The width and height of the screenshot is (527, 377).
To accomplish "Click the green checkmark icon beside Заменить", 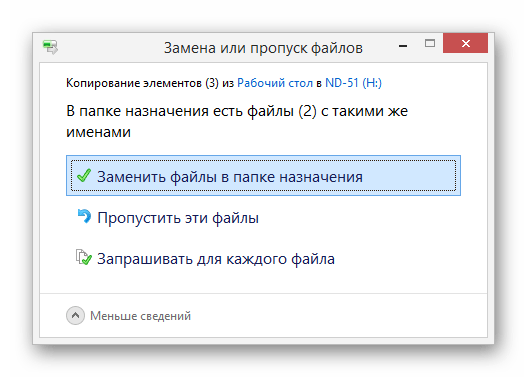I will click(84, 175).
